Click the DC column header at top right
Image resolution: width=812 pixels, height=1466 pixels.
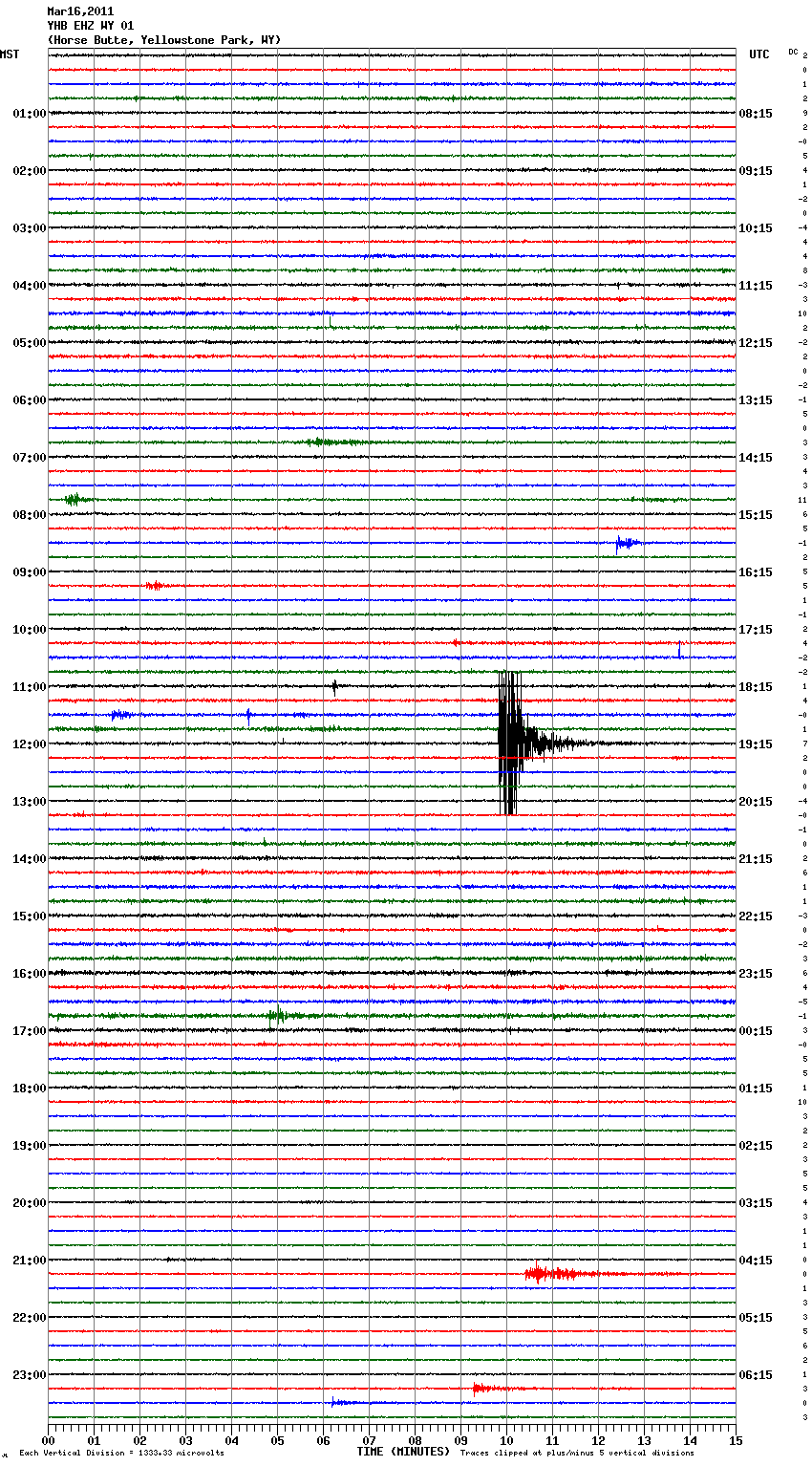[793, 52]
